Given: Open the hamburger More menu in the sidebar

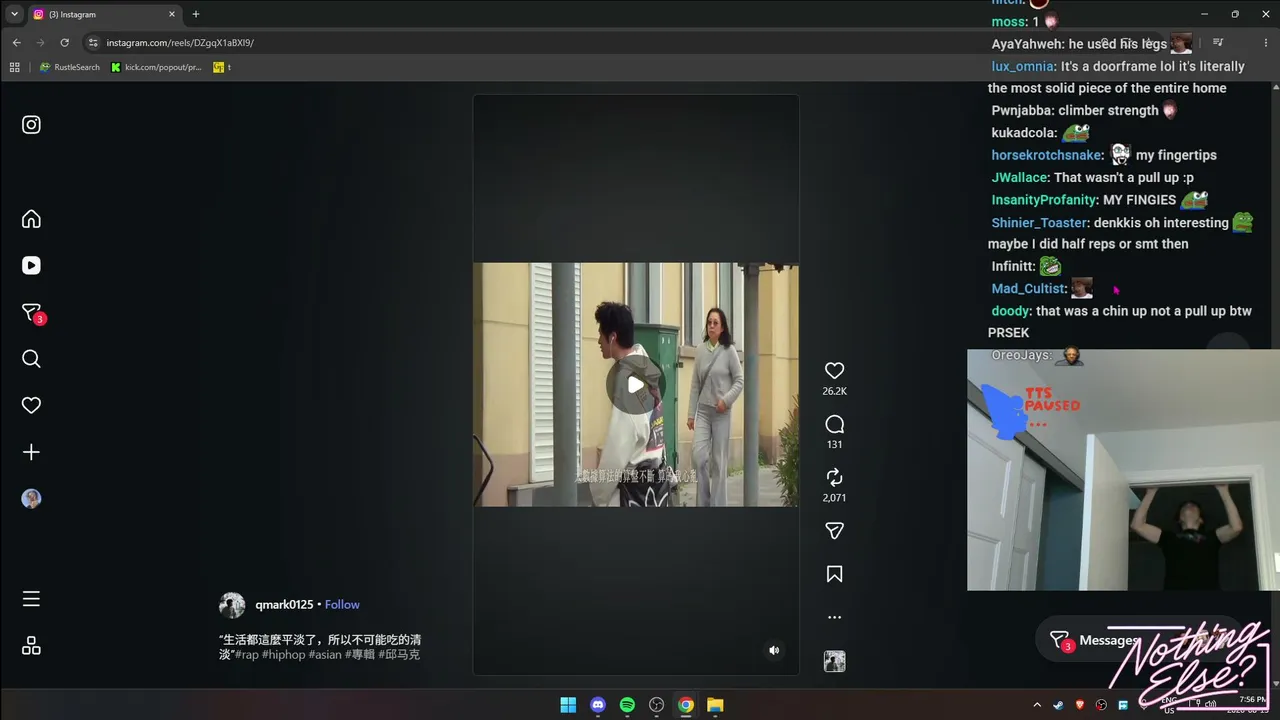Looking at the screenshot, I should 31,599.
